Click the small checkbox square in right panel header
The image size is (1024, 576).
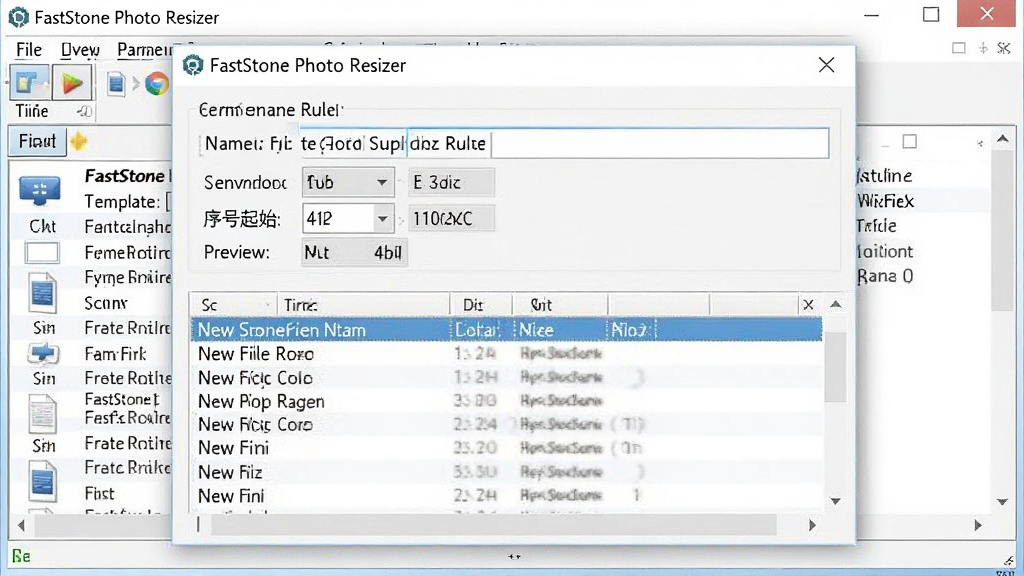coord(910,142)
